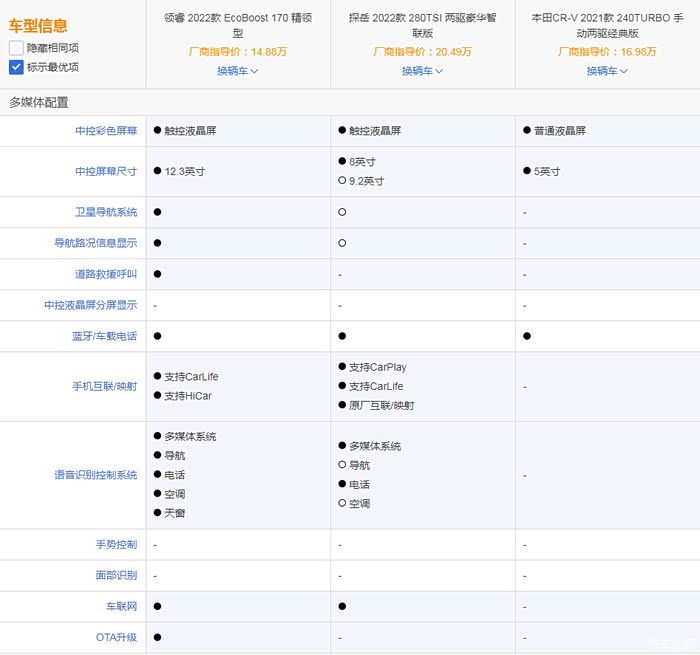The height and width of the screenshot is (655, 700).
Task: Click the 中控屏幕尺寸 row label
Action: [x=106, y=172]
